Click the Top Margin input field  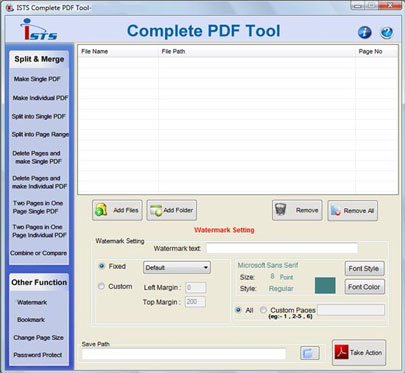pyautogui.click(x=195, y=302)
